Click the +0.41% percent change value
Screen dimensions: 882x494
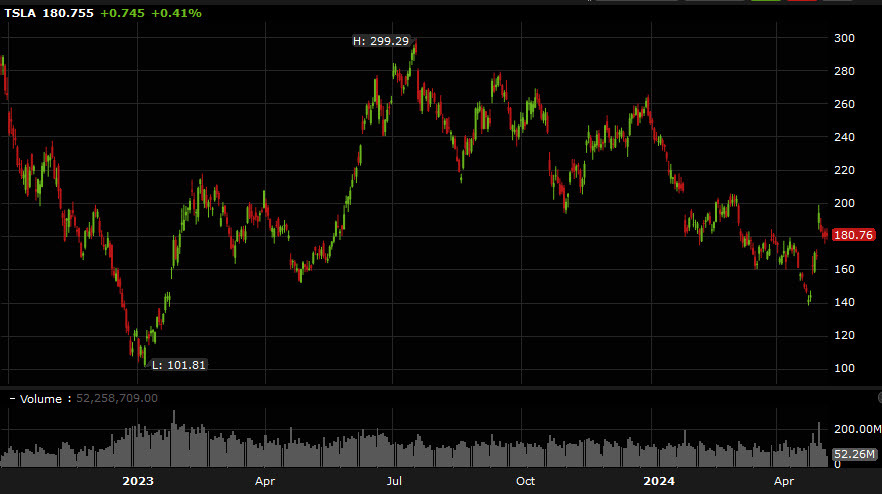[x=176, y=13]
